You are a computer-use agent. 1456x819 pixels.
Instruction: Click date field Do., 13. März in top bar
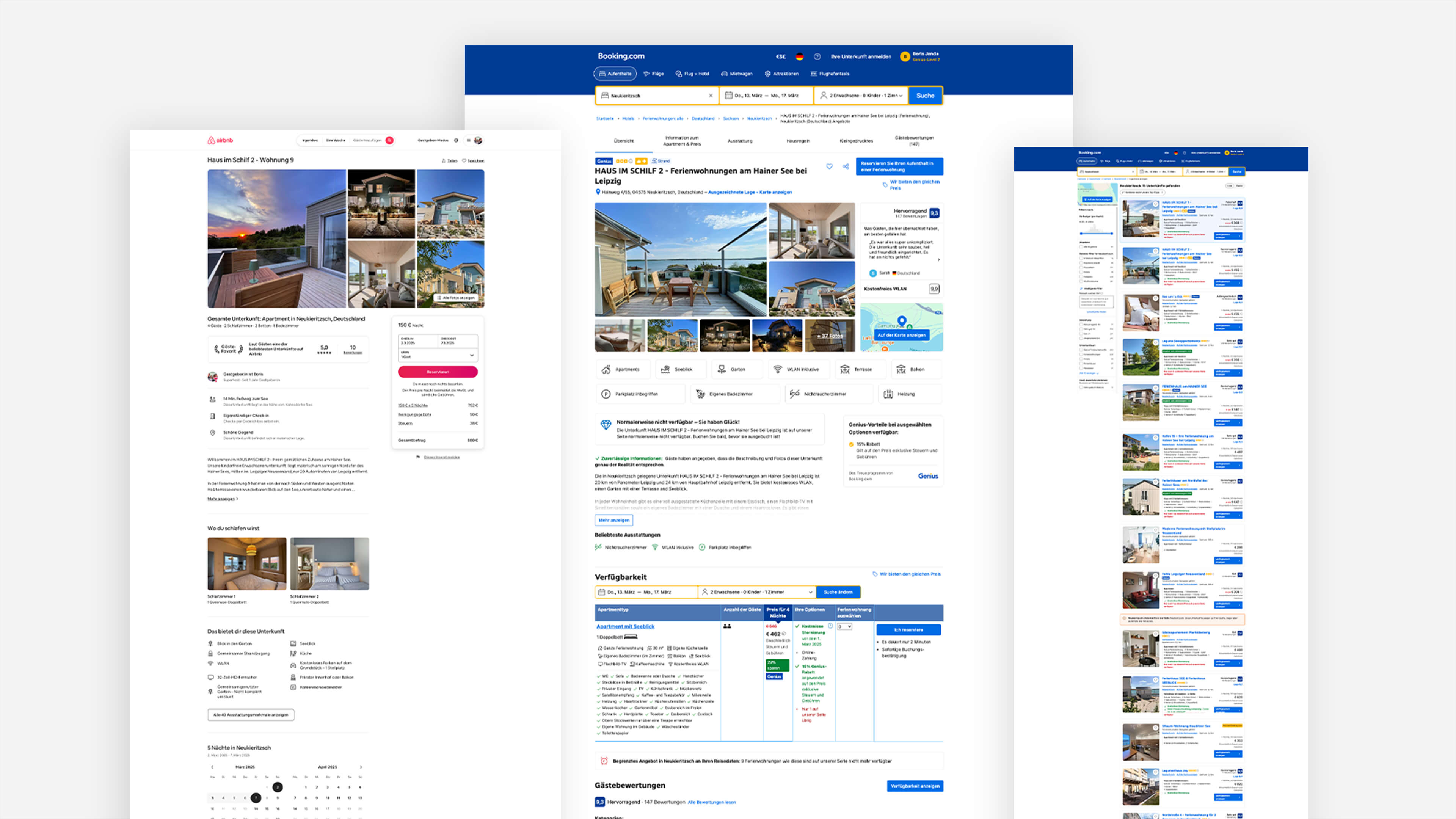tap(766, 96)
